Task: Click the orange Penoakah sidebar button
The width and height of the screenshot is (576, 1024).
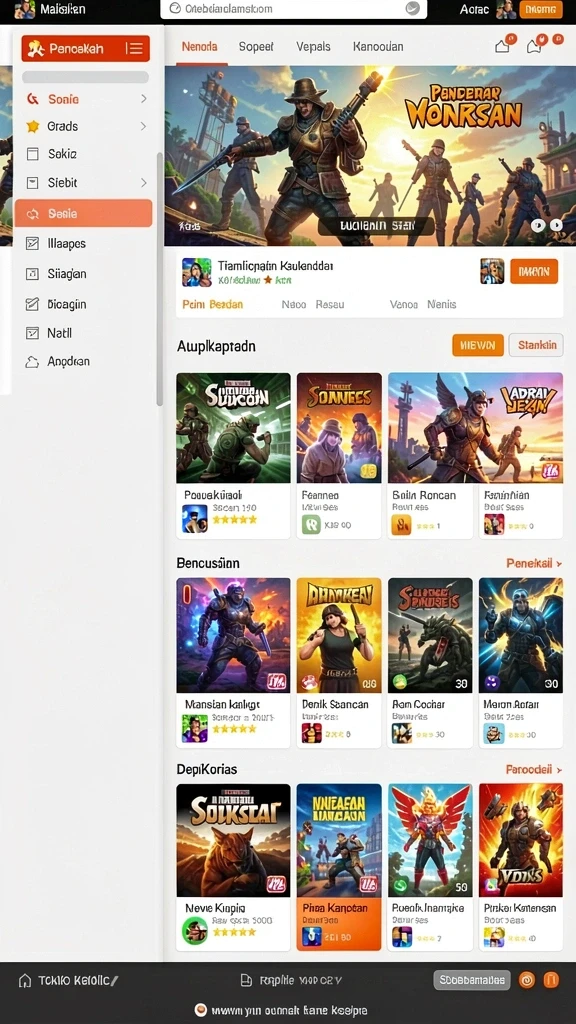Action: pos(86,48)
